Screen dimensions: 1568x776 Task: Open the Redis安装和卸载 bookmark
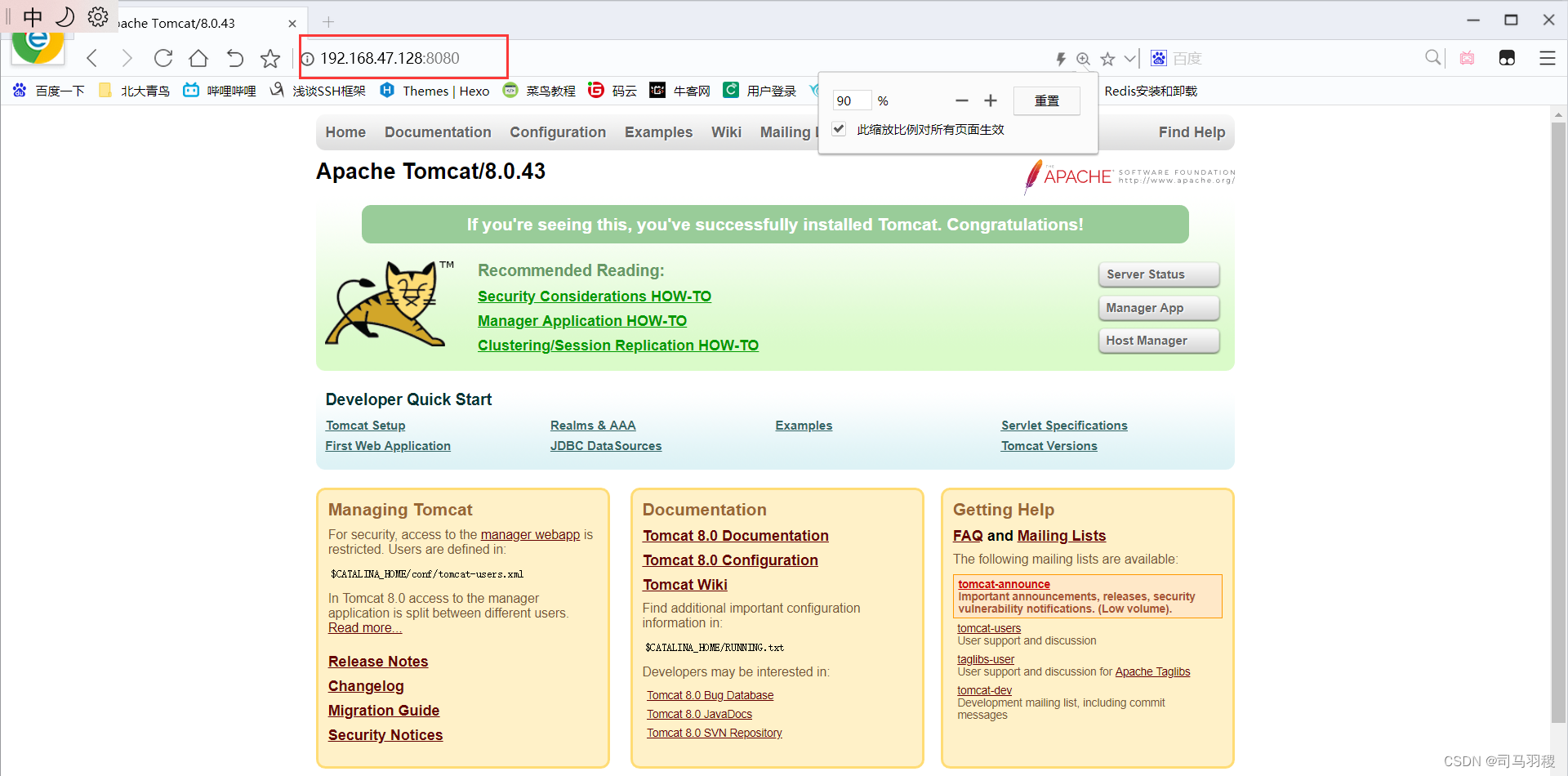pyautogui.click(x=1151, y=91)
